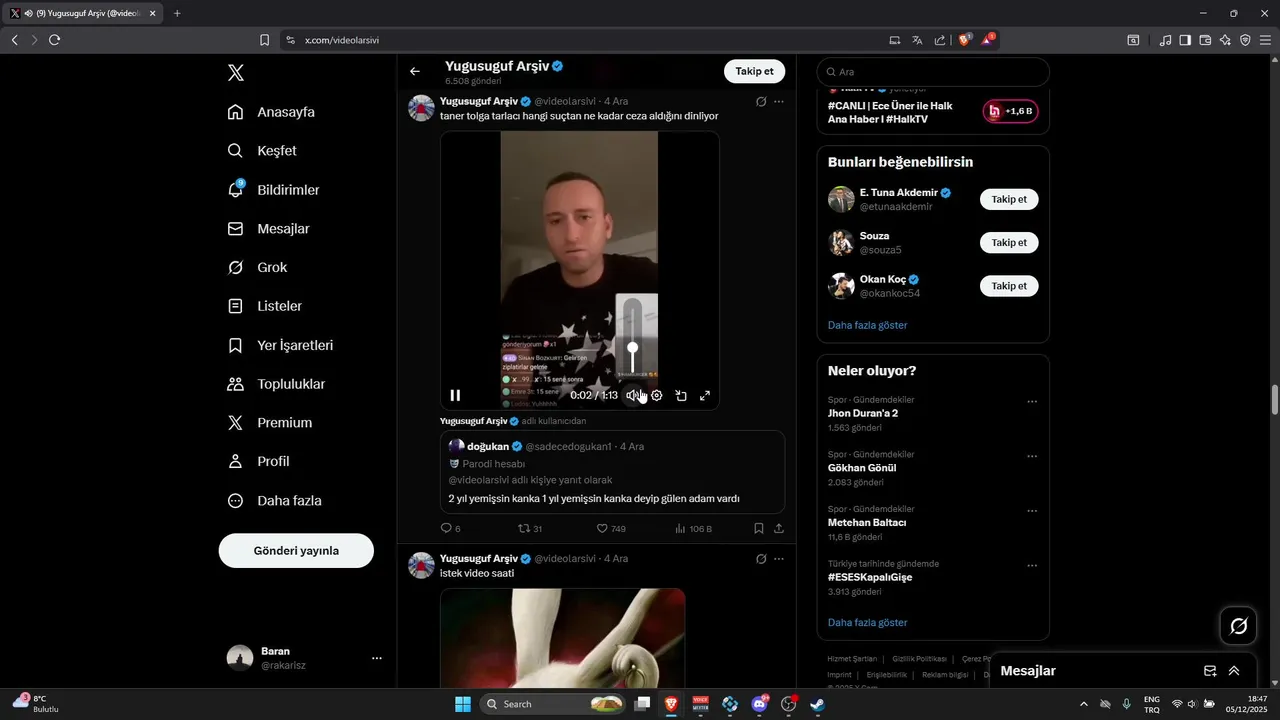Adjust the video volume slider knob
Image resolution: width=1280 pixels, height=720 pixels.
[x=632, y=347]
